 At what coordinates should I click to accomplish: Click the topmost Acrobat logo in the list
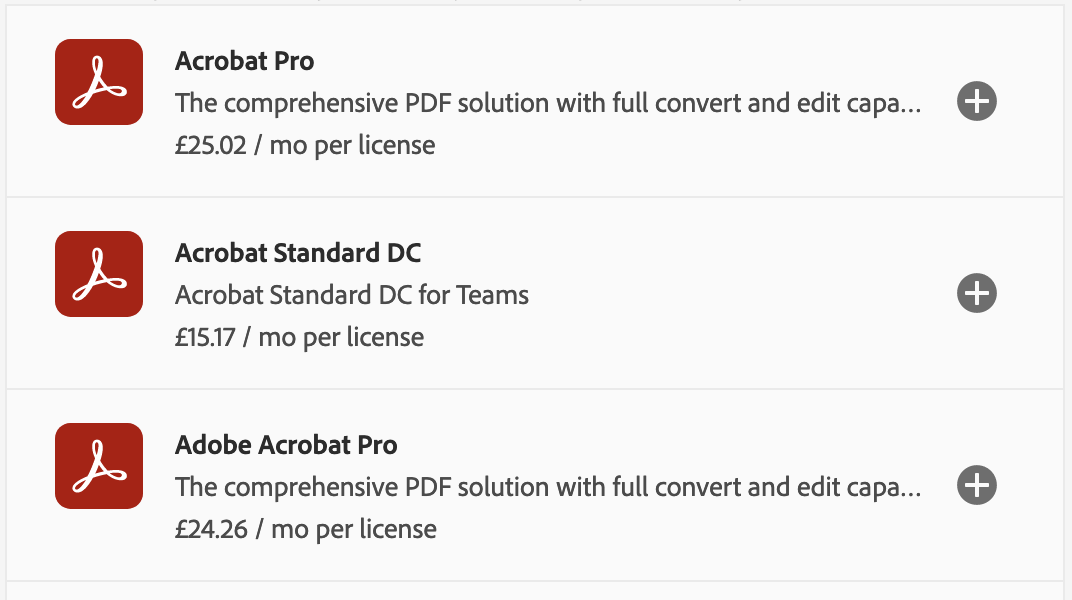click(98, 82)
